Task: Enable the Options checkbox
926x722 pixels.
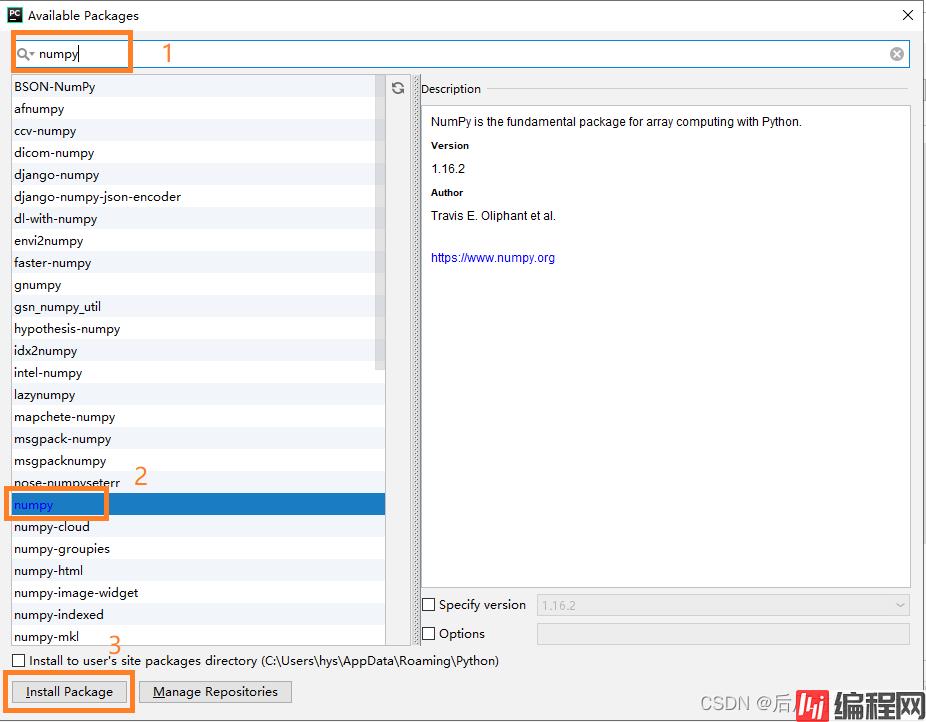Action: click(429, 634)
